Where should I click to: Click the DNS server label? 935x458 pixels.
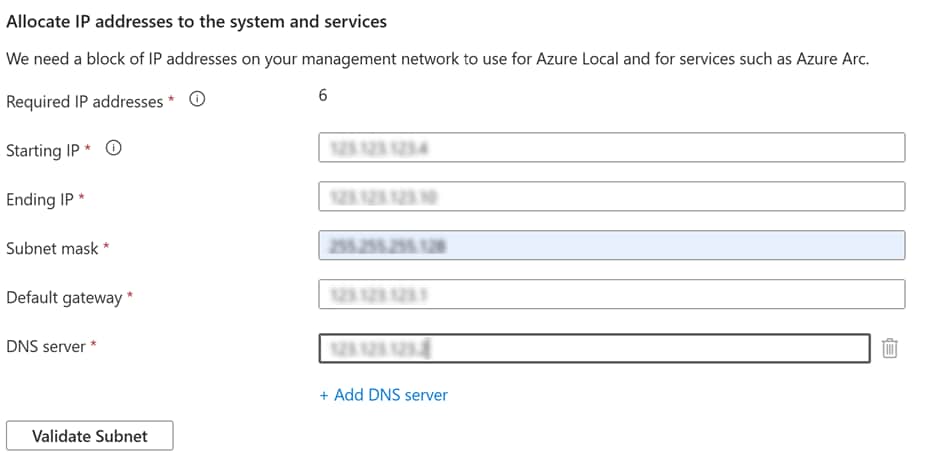(x=46, y=346)
